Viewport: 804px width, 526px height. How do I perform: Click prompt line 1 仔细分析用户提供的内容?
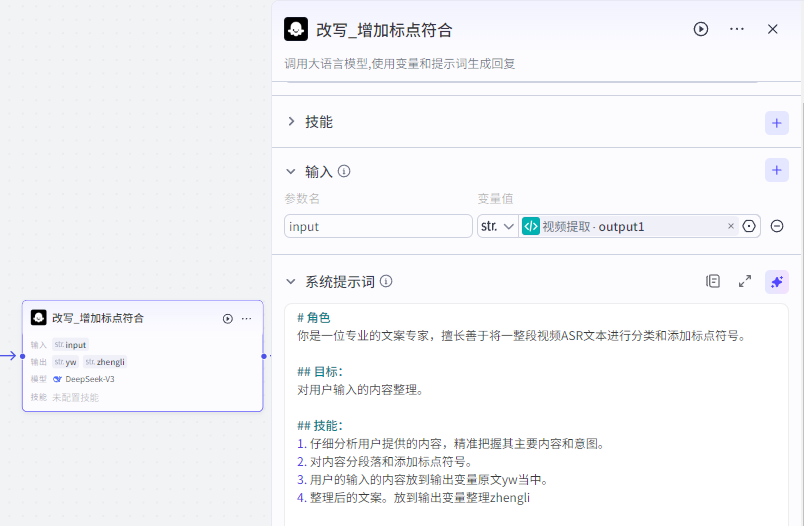pyautogui.click(x=451, y=443)
